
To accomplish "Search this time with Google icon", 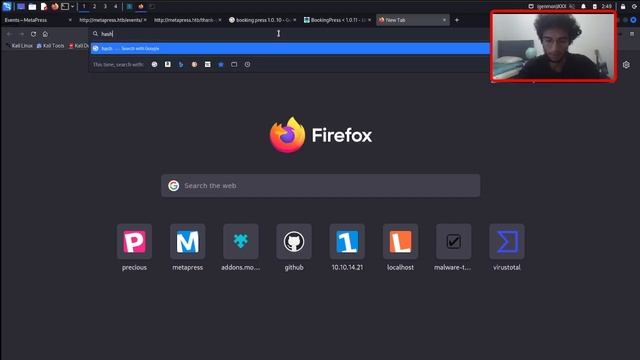I will (154, 64).
